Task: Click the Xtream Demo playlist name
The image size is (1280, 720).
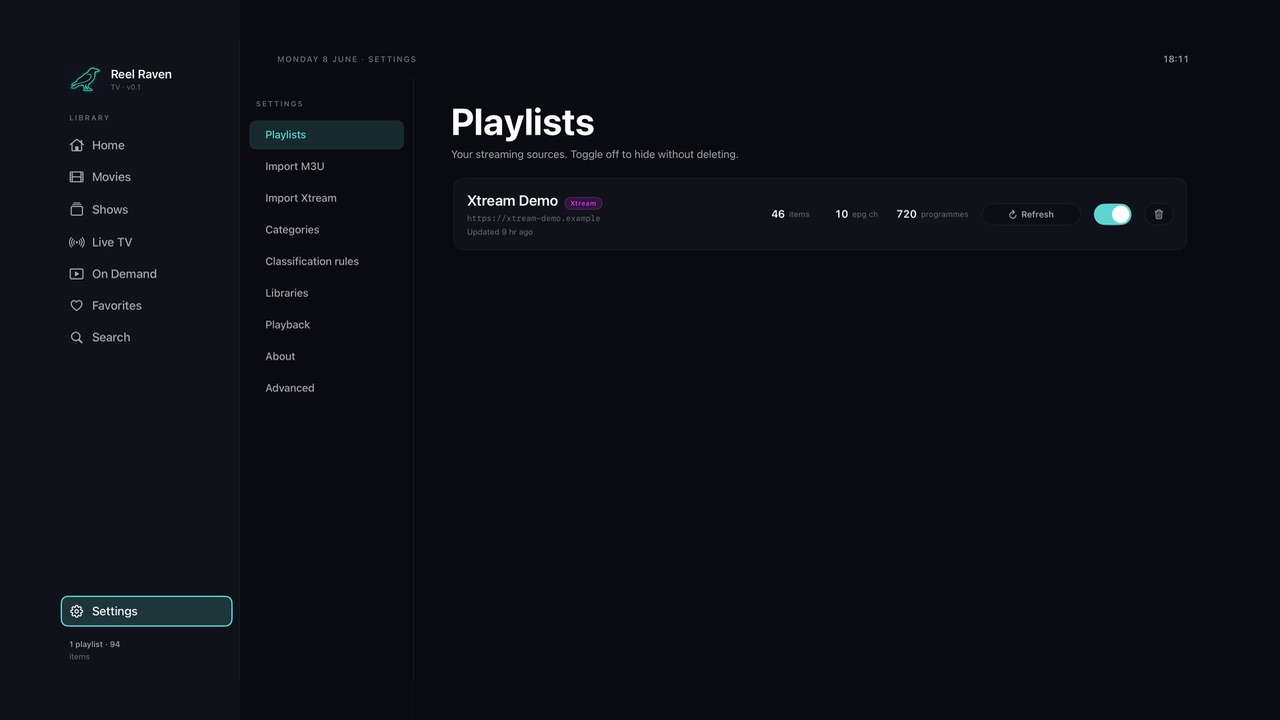Action: pyautogui.click(x=512, y=201)
